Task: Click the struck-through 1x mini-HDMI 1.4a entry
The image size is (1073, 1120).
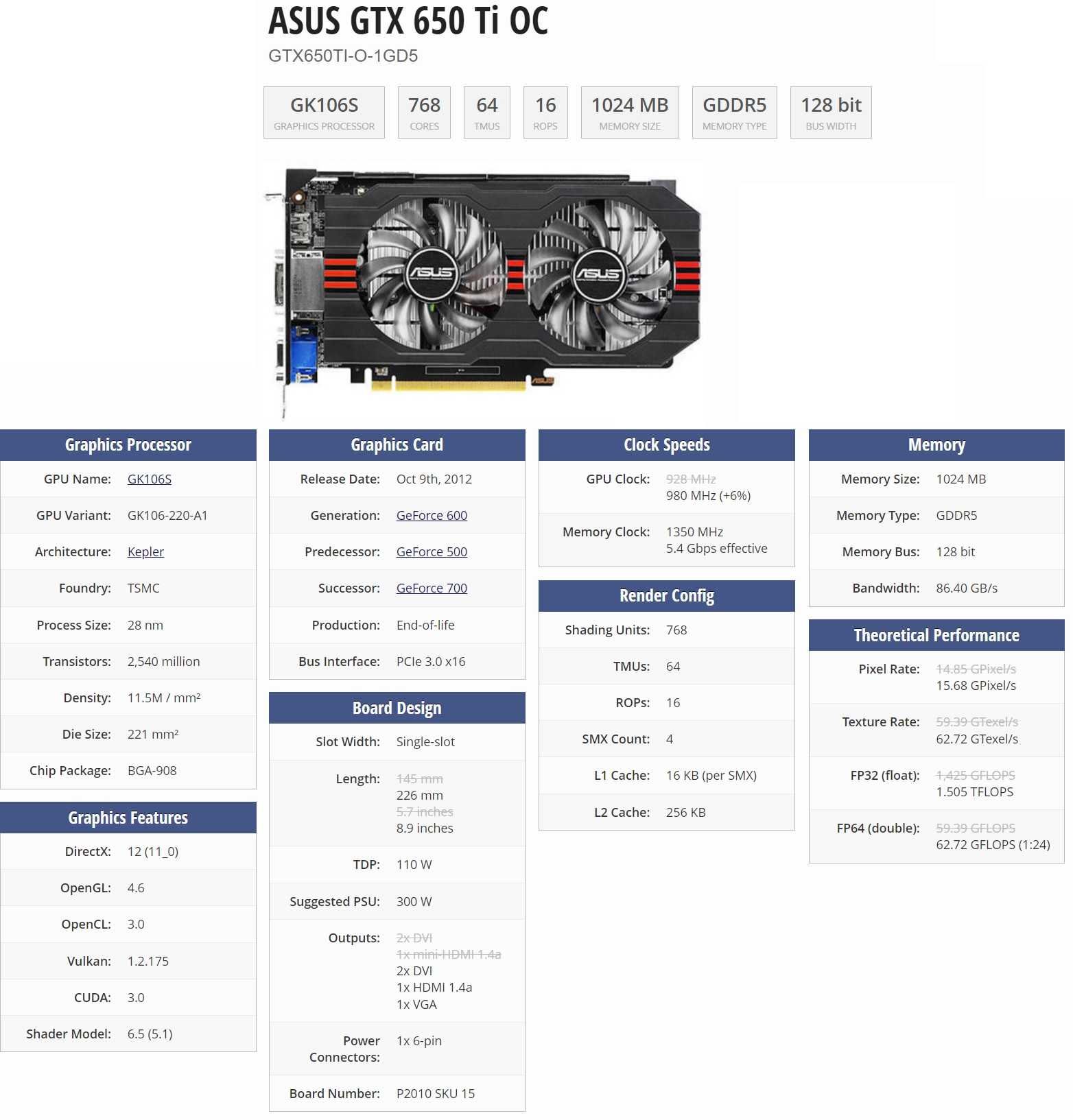Action: [449, 954]
